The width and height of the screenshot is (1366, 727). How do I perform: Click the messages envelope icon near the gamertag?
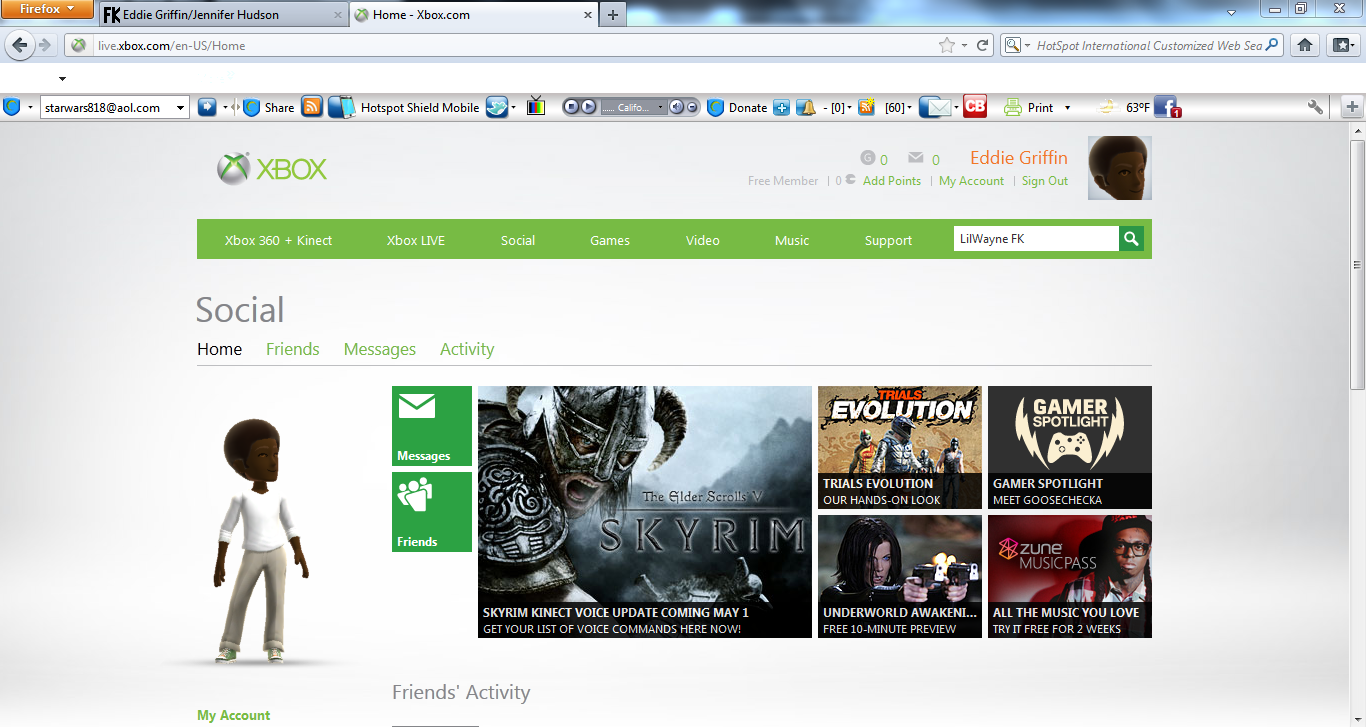915,158
